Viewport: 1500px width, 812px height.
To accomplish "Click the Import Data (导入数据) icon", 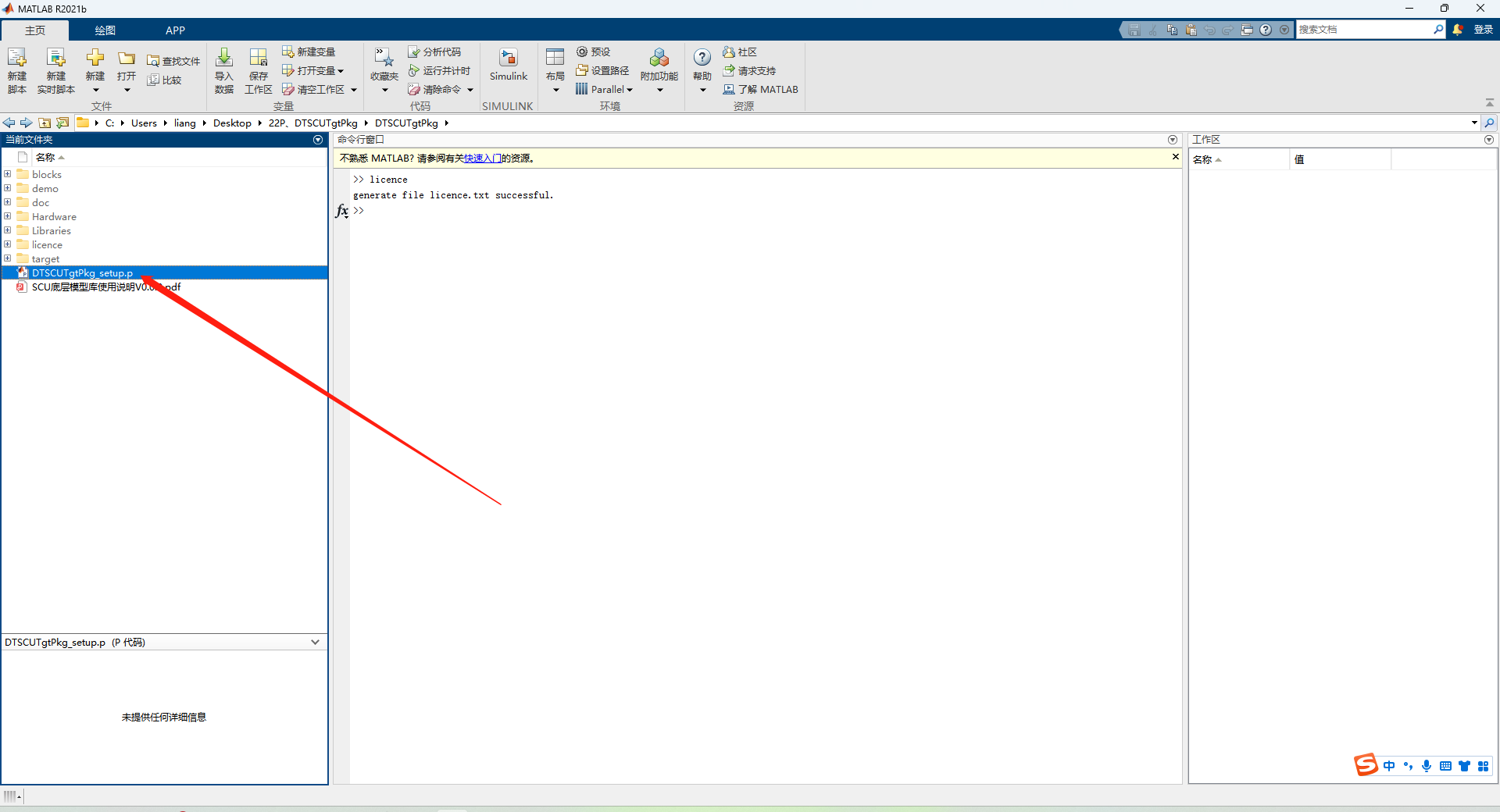I will pyautogui.click(x=224, y=70).
